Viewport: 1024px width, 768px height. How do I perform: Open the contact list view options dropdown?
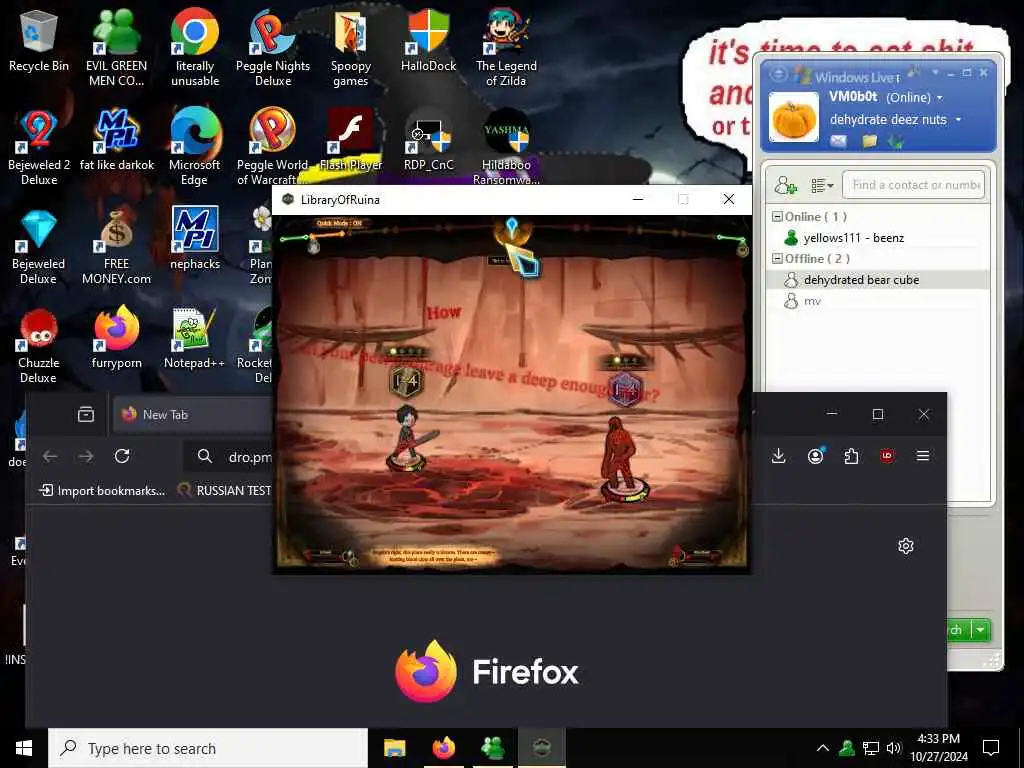822,186
